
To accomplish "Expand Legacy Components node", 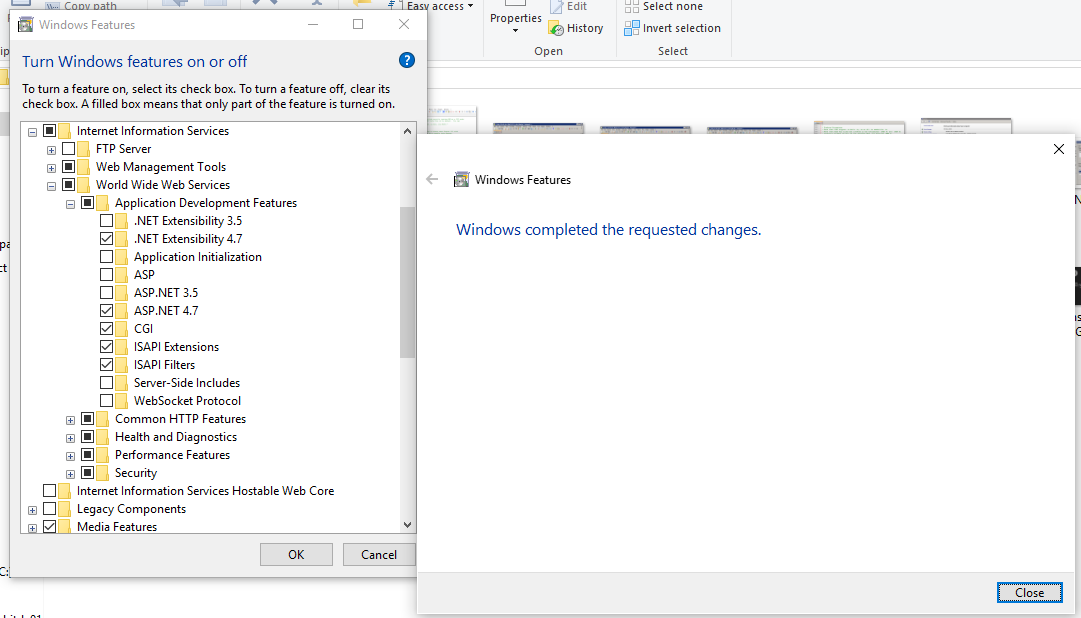I will (x=32, y=510).
